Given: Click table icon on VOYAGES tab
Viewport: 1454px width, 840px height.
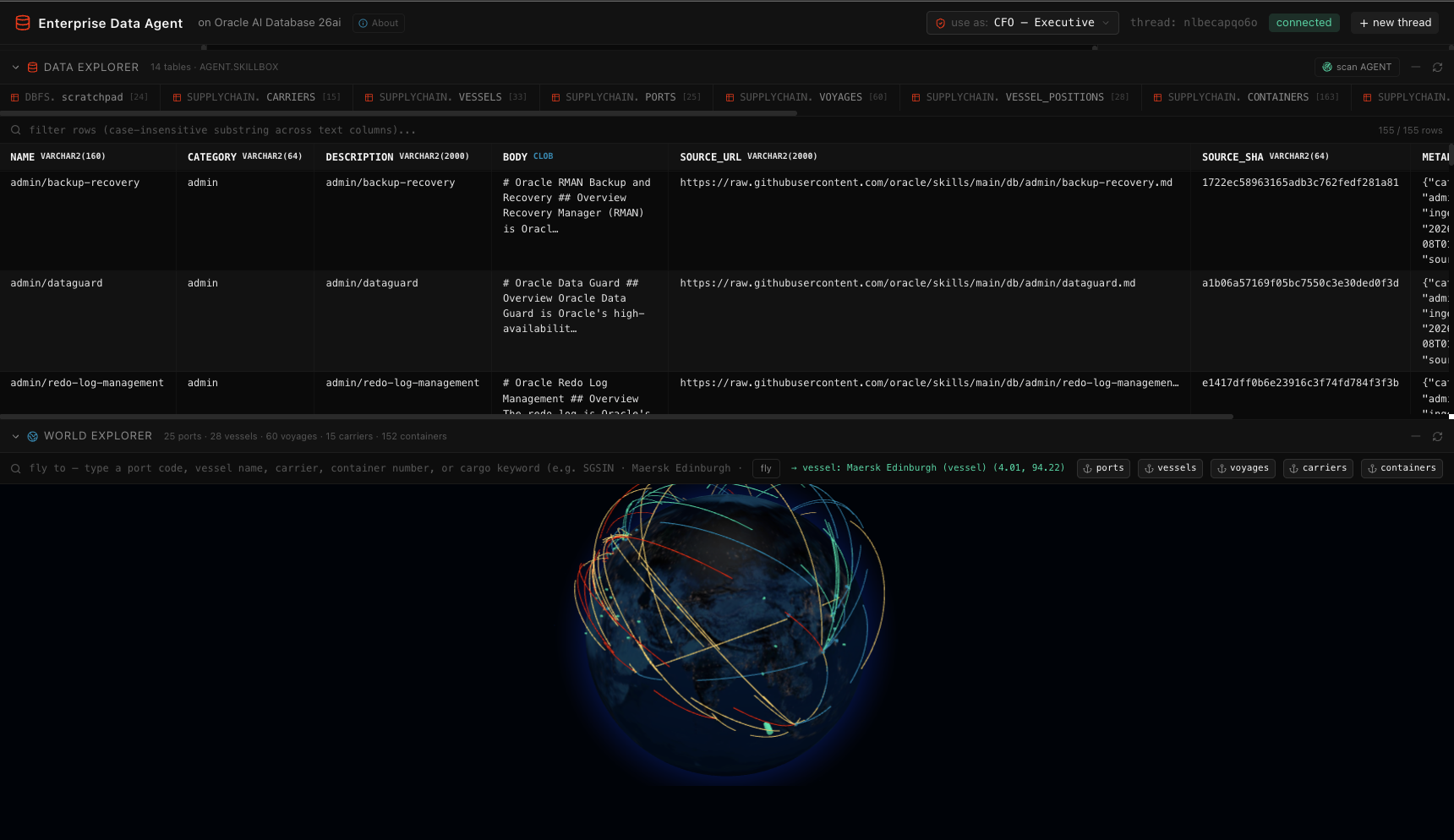Looking at the screenshot, I should point(730,98).
